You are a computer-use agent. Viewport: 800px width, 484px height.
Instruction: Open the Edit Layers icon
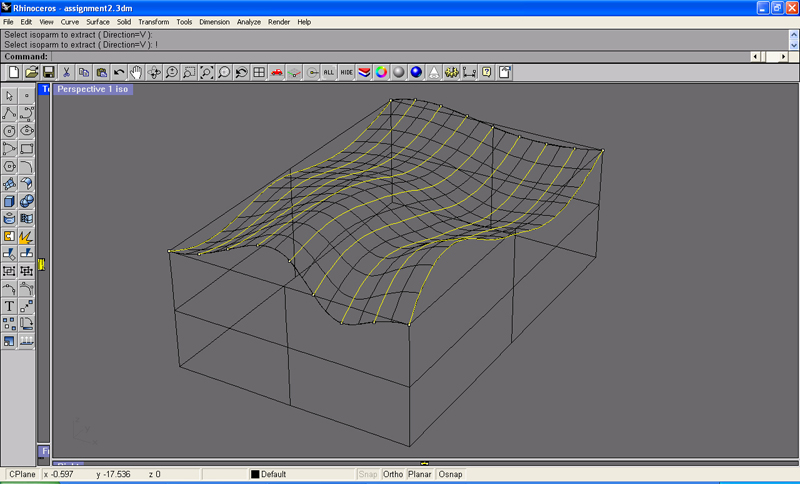point(364,72)
